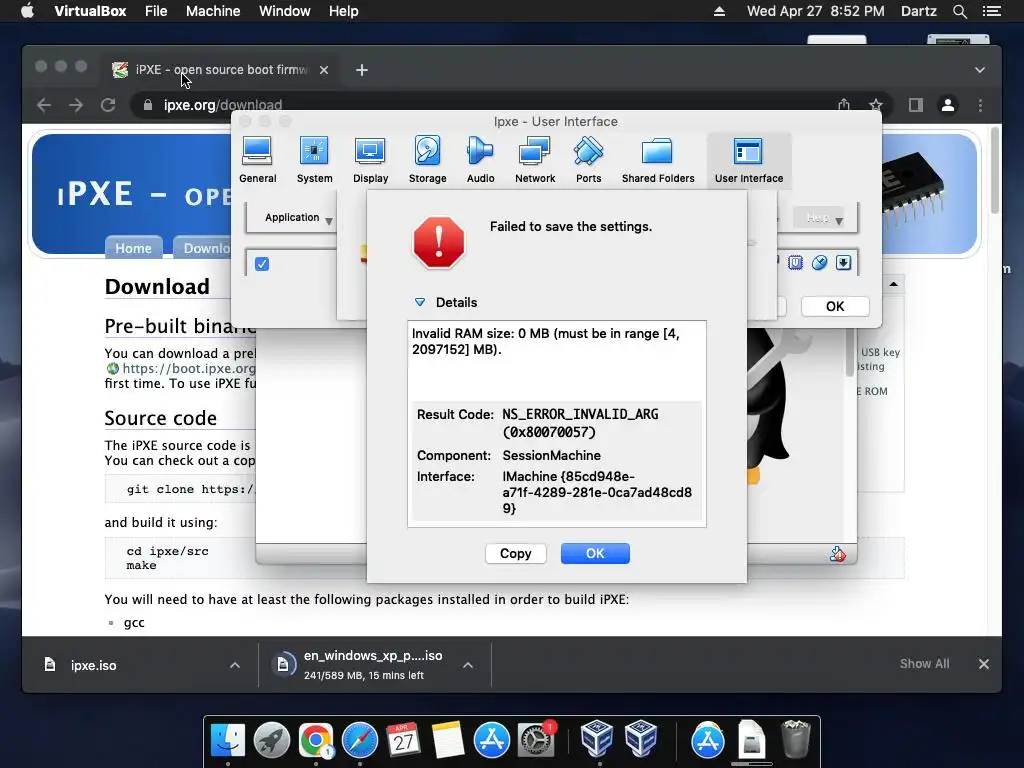The image size is (1024, 768).
Task: Toggle the menu bar checkbox in settings
Action: pyautogui.click(x=262, y=264)
